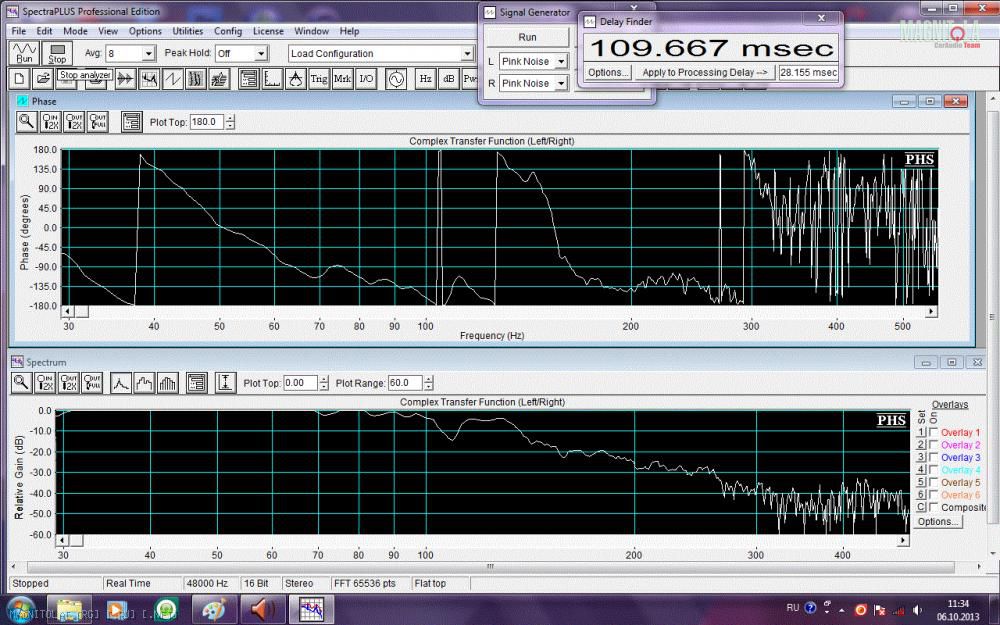The image size is (1000, 625).
Task: Click the Phase Plot Top stepper arrows
Action: coord(230,122)
